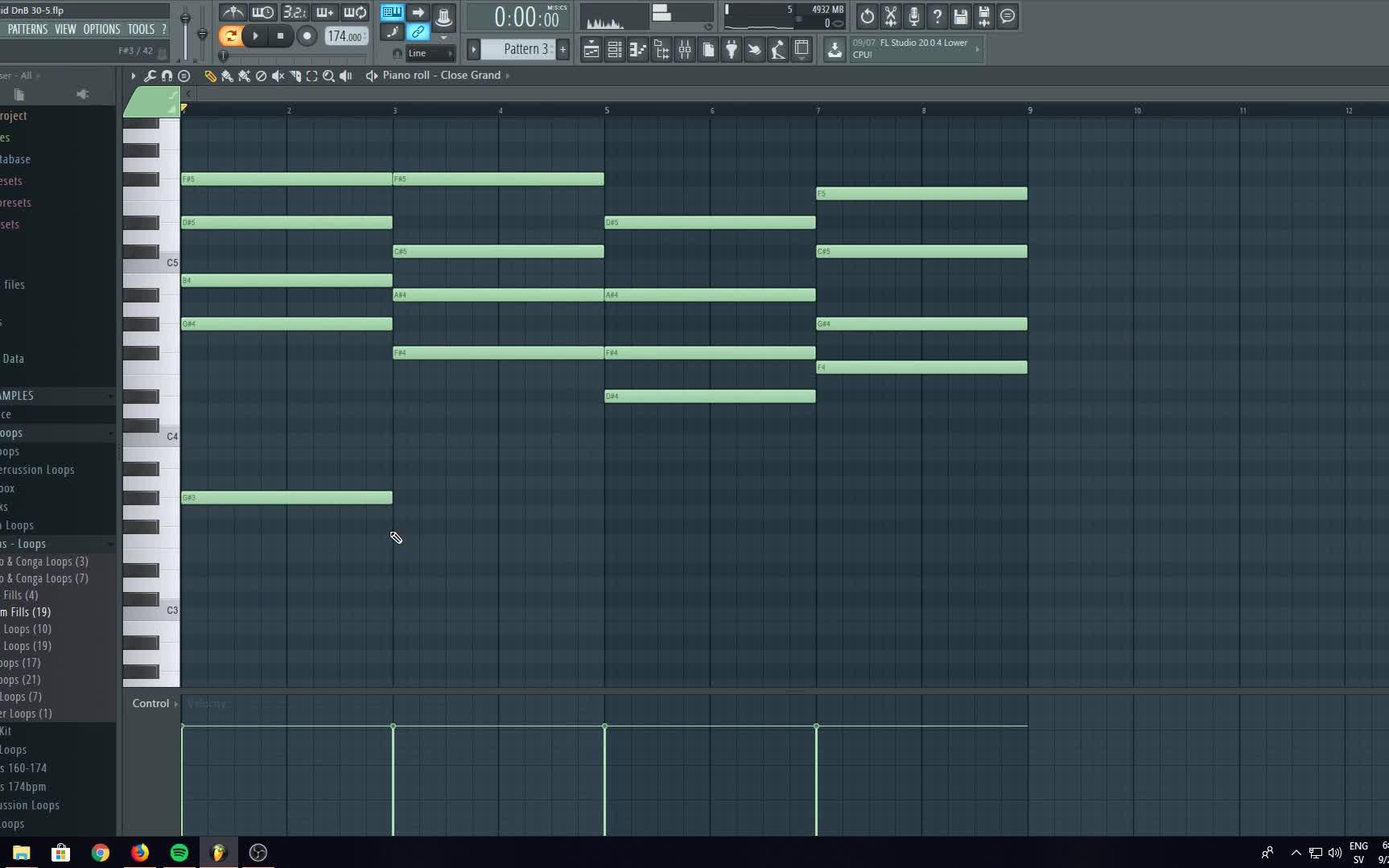The image size is (1389, 868).
Task: Open the piano roll Tools wrench menu
Action: (150, 76)
